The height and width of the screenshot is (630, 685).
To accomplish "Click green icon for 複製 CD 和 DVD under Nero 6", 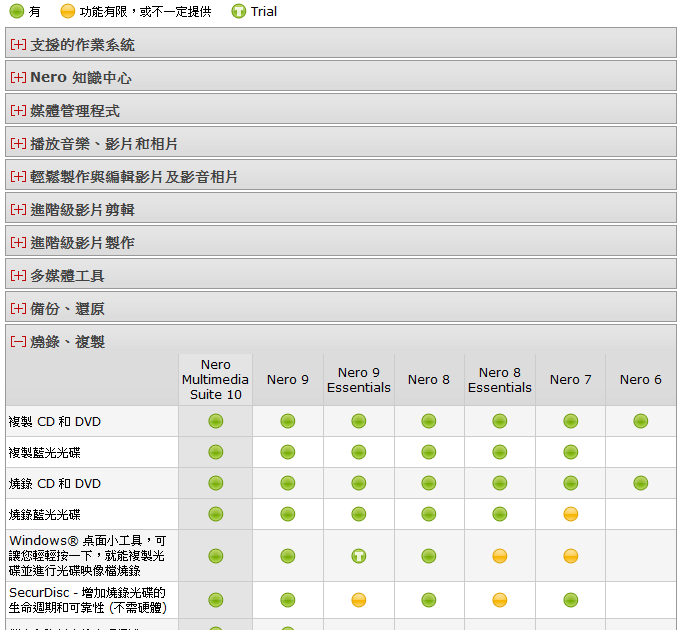I will pyautogui.click(x=640, y=421).
